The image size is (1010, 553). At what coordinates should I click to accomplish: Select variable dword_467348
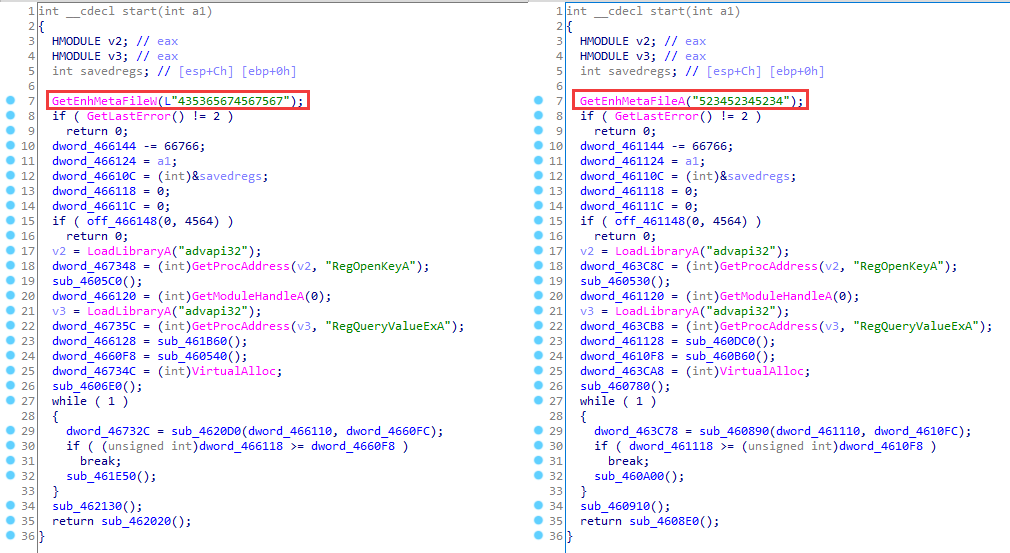(94, 266)
